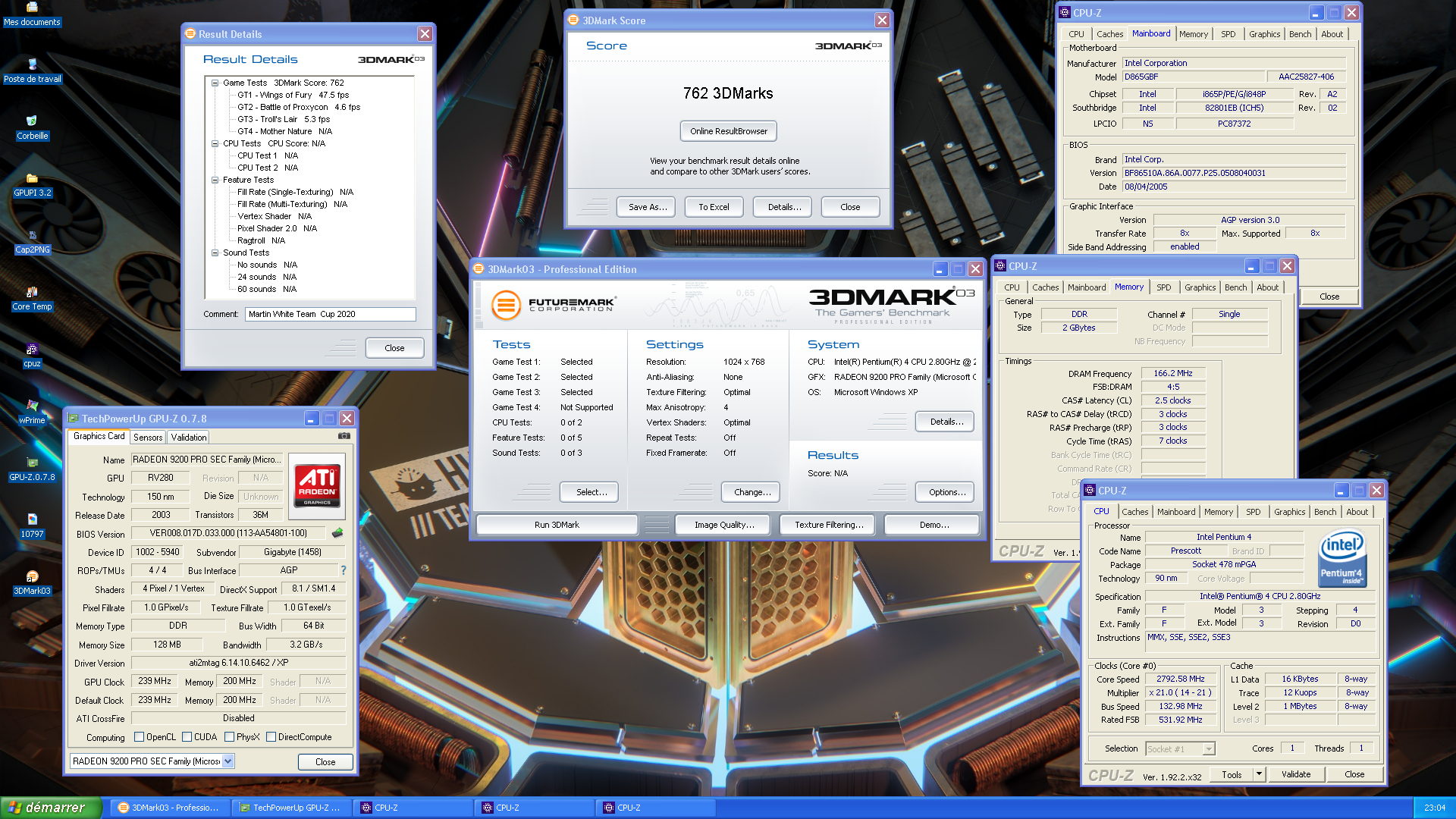Click the Intel Pentium 4 logo in CPU-Z
The image size is (1456, 819).
[1341, 559]
